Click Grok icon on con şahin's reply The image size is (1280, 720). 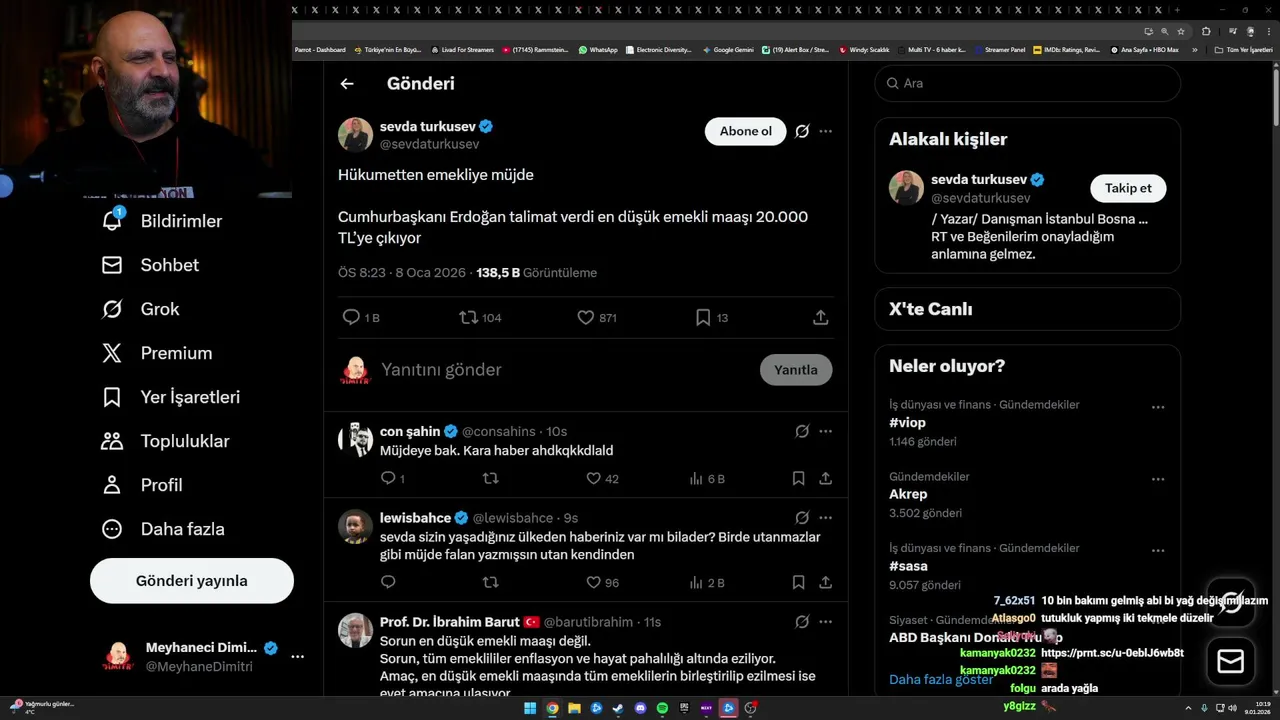802,431
